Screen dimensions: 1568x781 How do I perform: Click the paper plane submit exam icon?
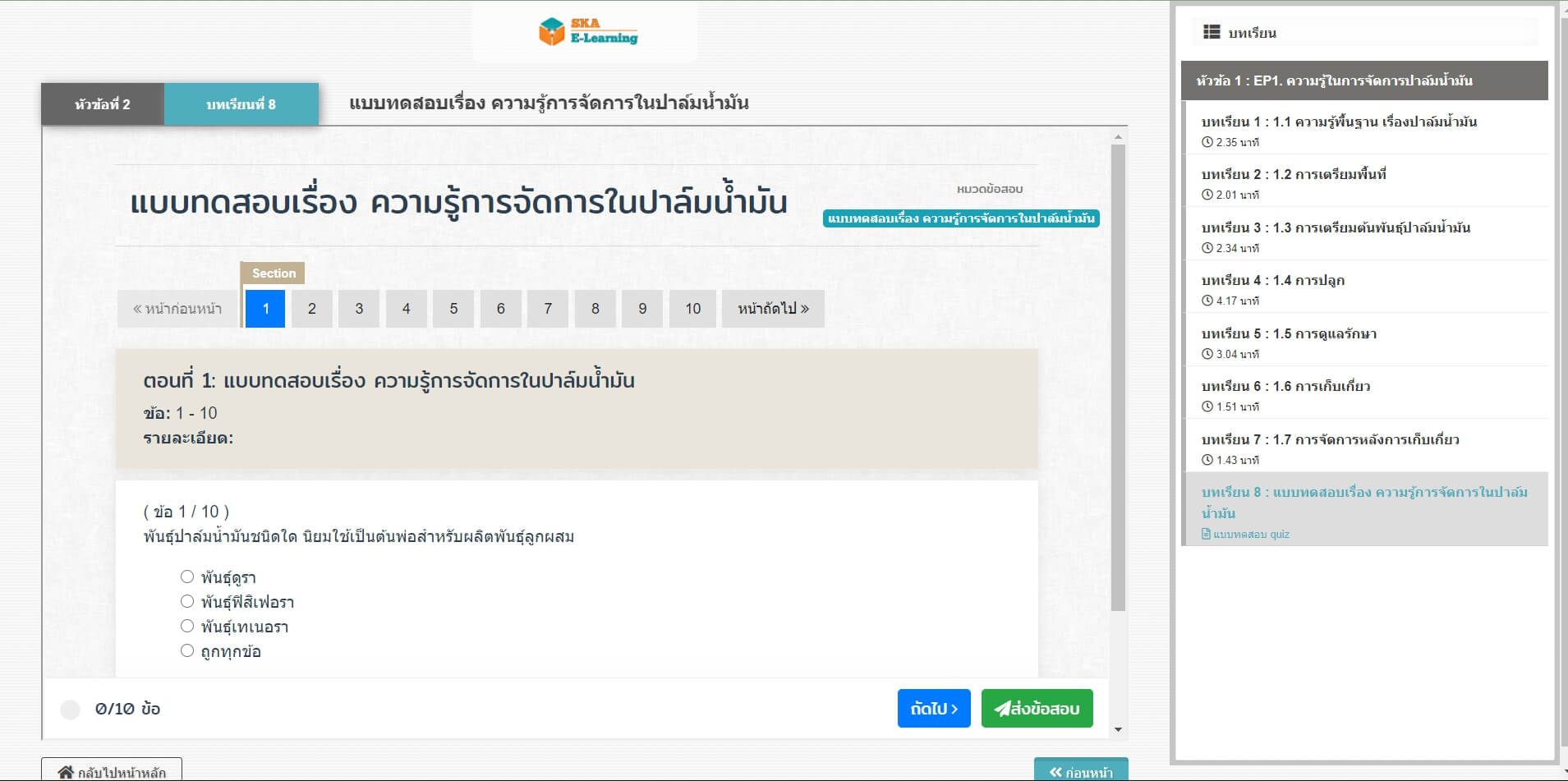tap(1002, 709)
